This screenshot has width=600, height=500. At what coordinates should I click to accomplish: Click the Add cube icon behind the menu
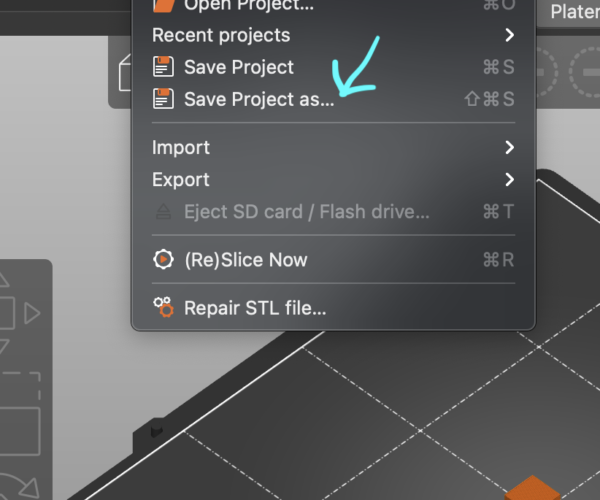125,73
